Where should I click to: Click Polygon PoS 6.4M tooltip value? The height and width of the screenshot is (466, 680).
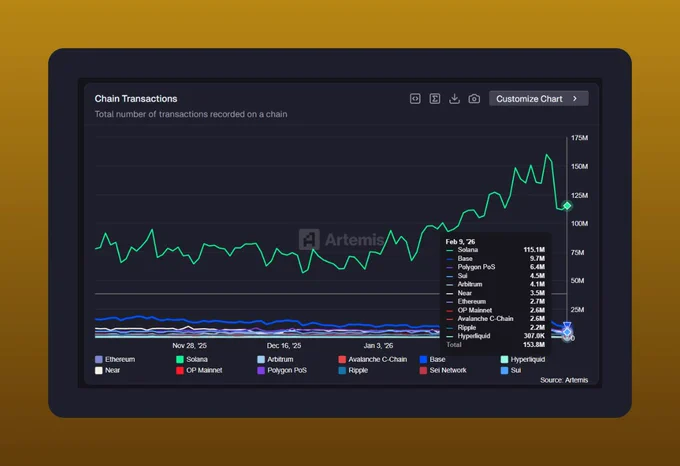point(537,267)
